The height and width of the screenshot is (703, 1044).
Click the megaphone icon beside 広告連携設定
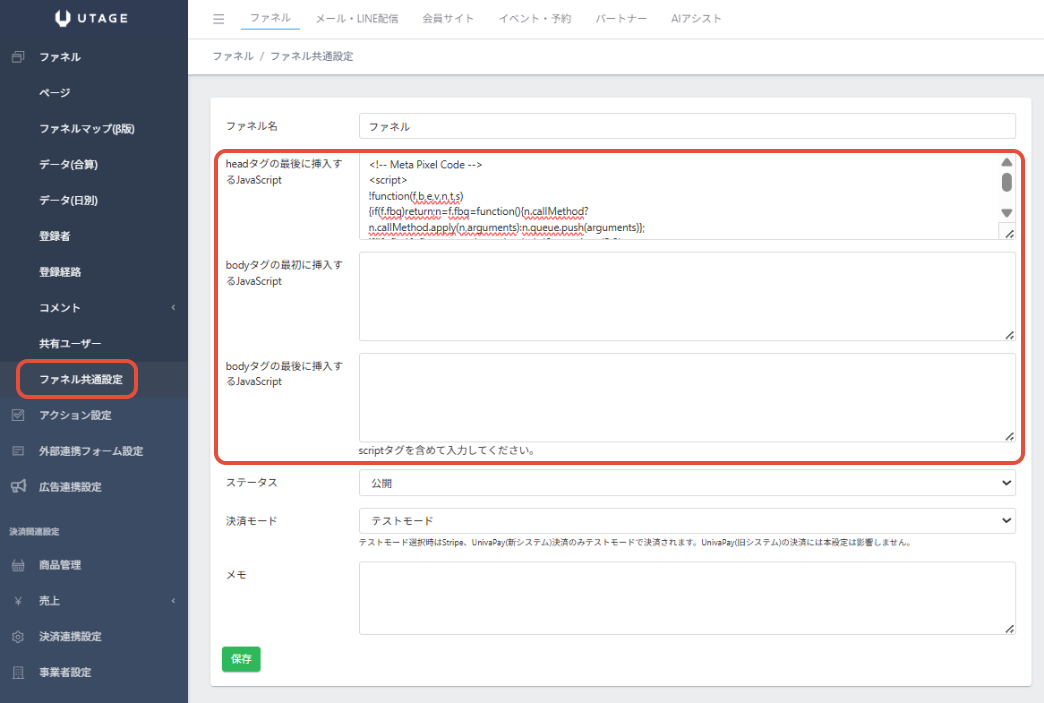18,487
